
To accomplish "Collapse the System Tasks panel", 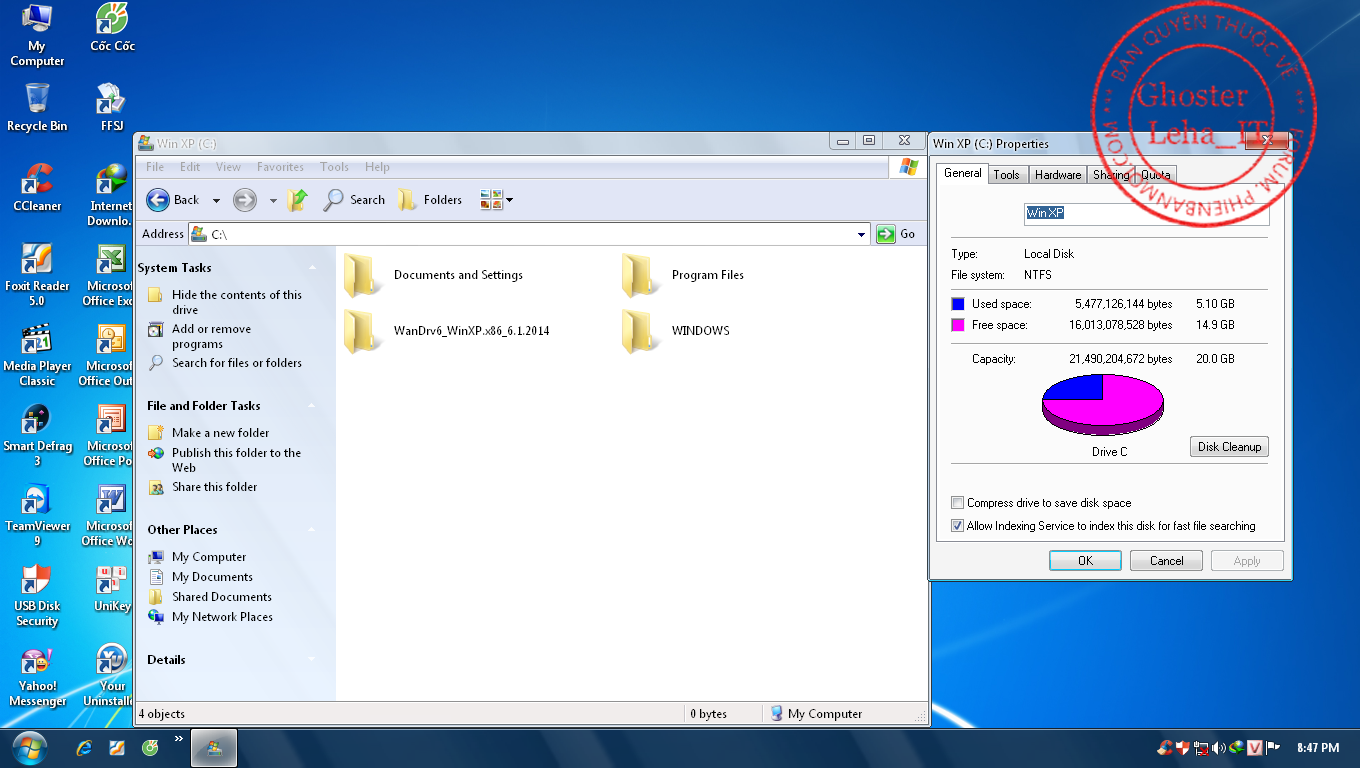I will [313, 268].
